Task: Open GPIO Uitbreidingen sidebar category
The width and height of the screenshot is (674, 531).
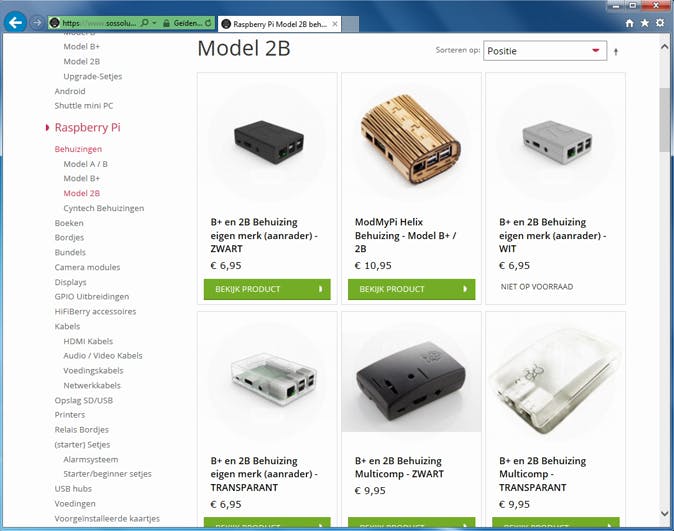Action: (x=92, y=297)
